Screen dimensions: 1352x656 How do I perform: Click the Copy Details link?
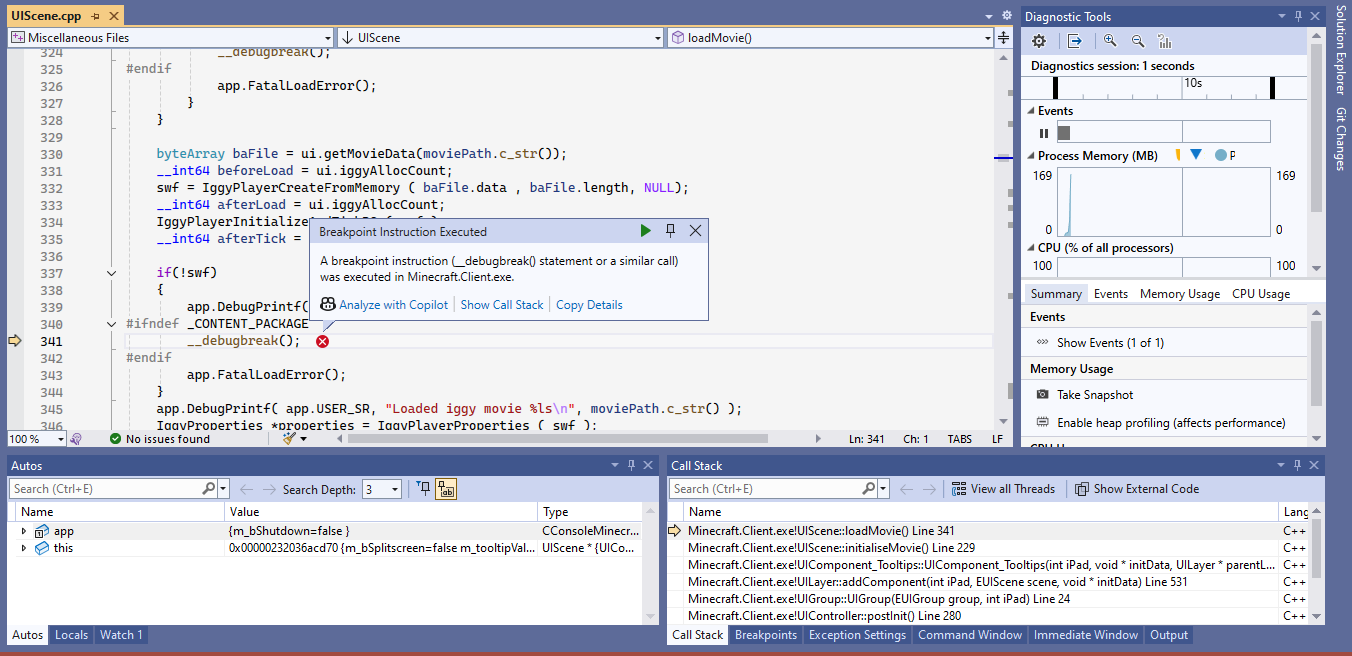tap(589, 305)
